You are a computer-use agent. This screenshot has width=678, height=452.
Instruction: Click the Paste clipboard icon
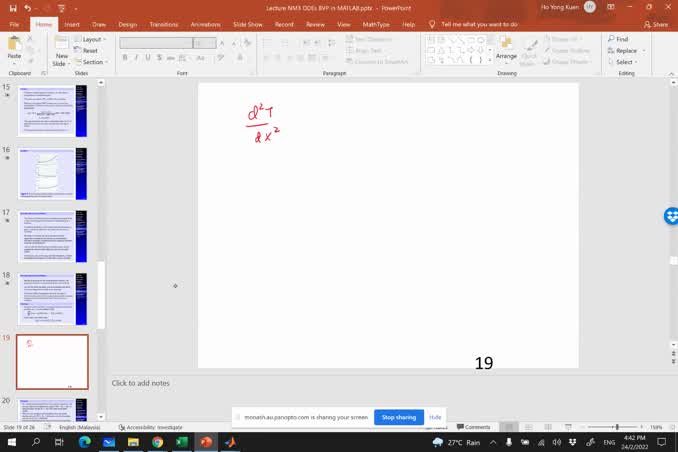tap(14, 44)
